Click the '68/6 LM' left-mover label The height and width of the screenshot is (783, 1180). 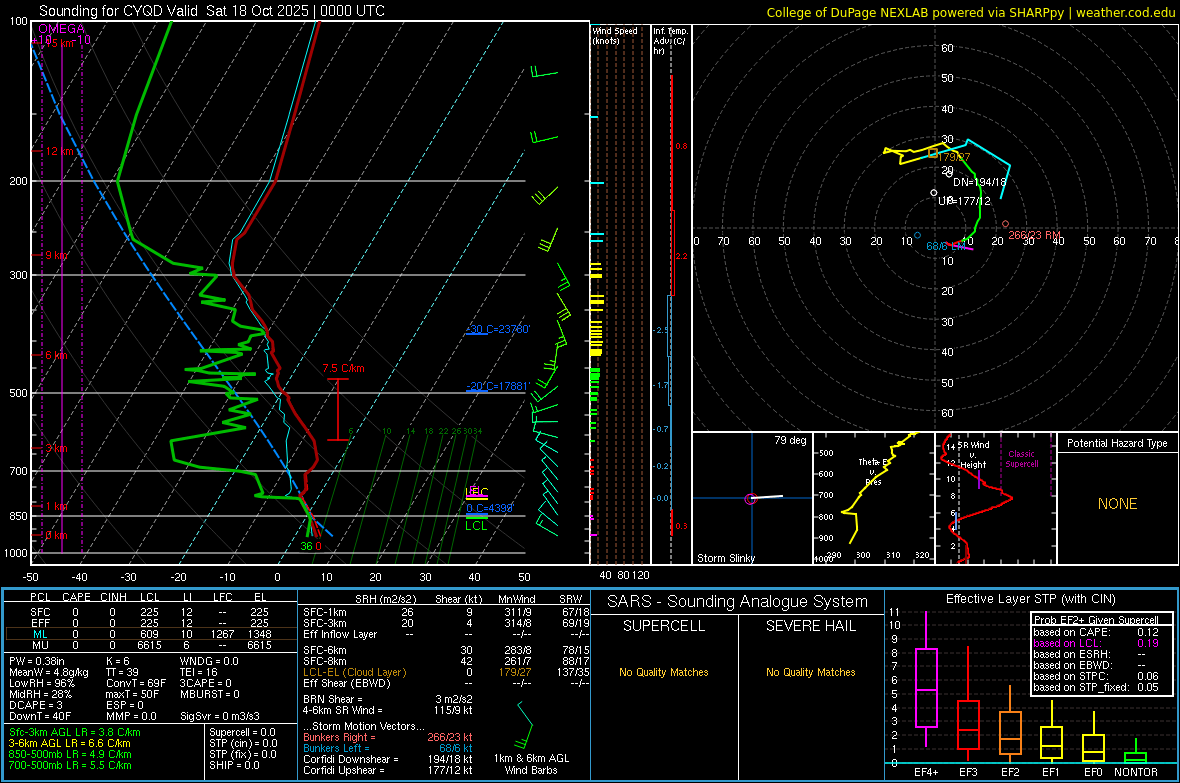(x=946, y=246)
